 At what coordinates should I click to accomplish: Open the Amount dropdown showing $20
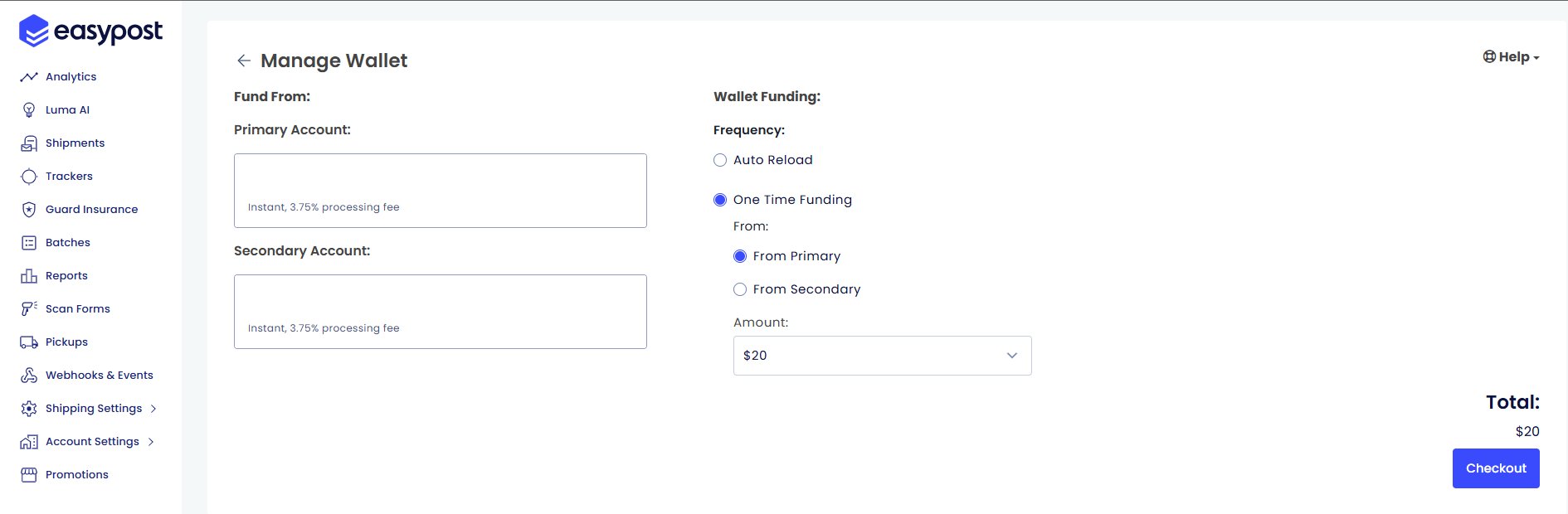coord(882,355)
